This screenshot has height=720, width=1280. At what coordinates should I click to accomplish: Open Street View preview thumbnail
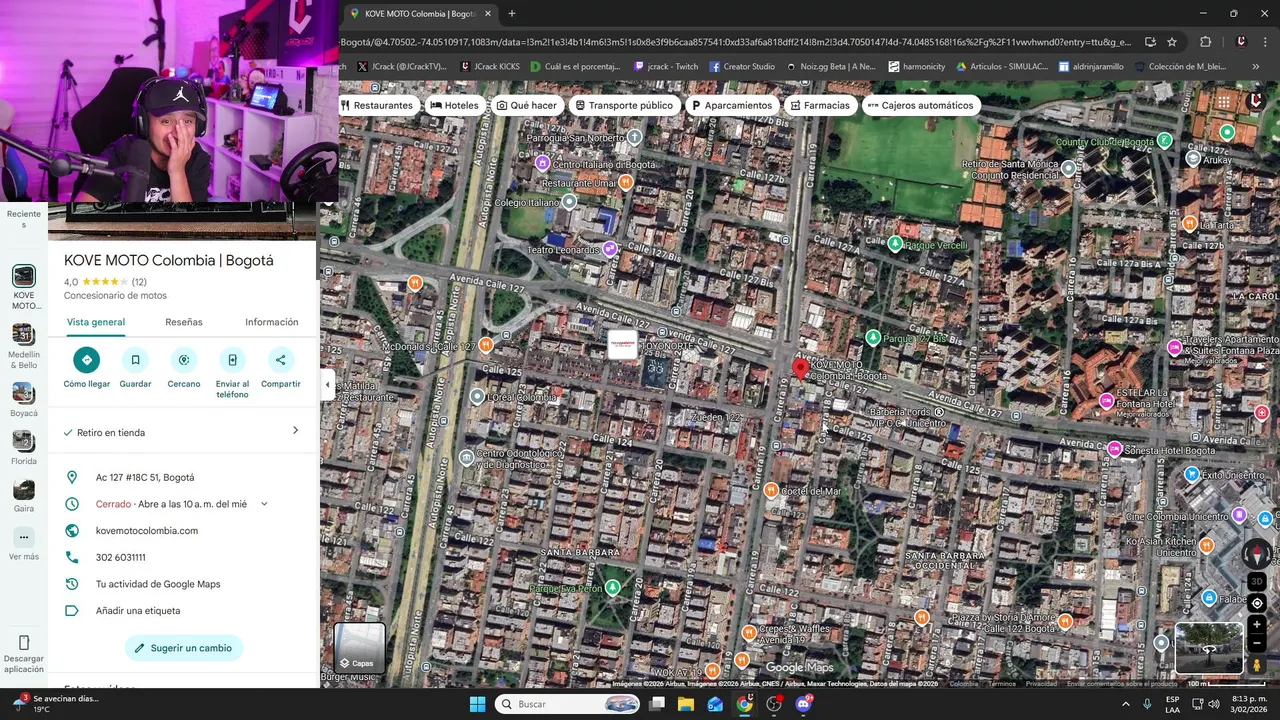click(1209, 648)
